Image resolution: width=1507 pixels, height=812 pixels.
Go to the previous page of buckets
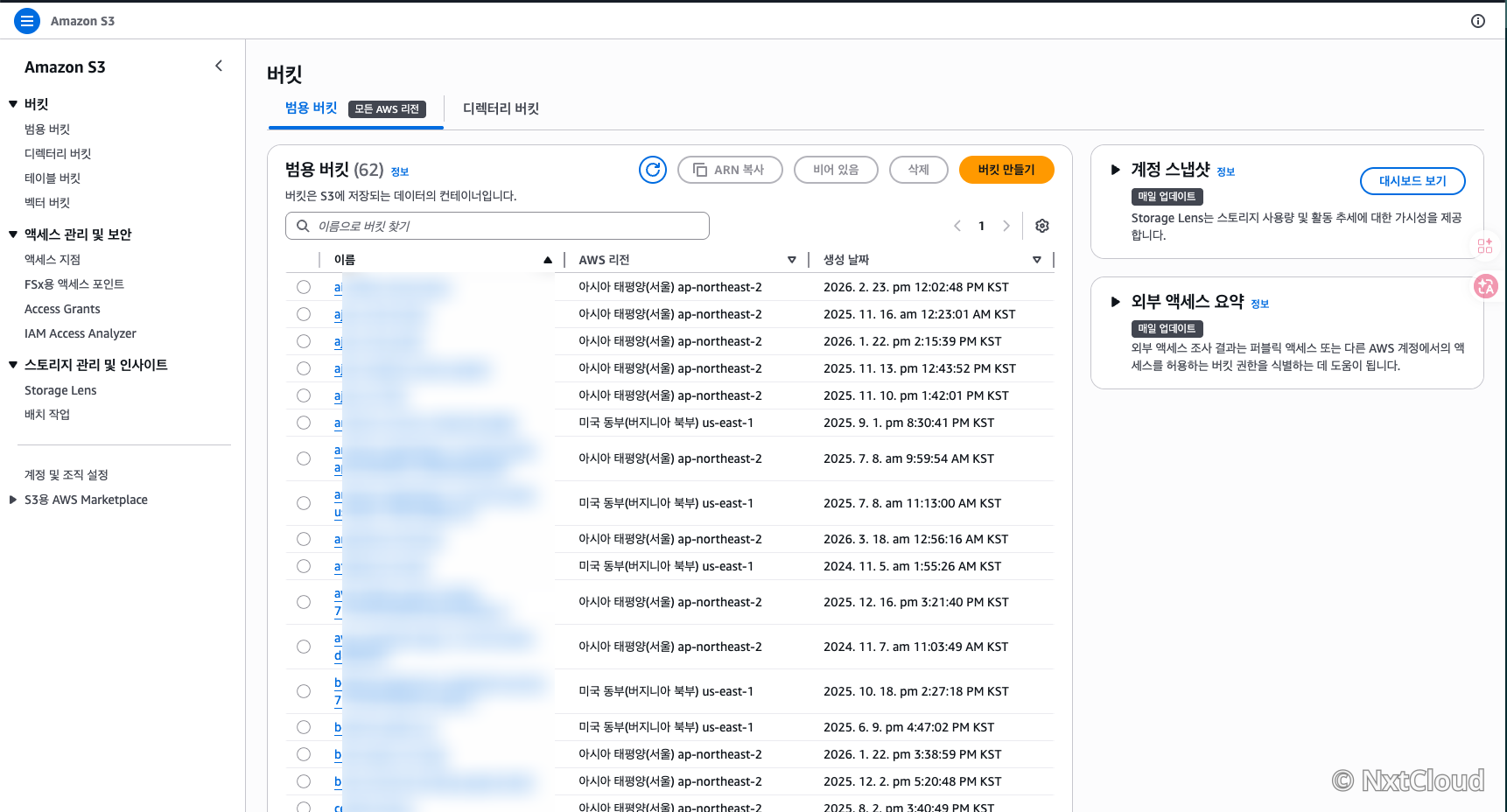click(x=957, y=226)
